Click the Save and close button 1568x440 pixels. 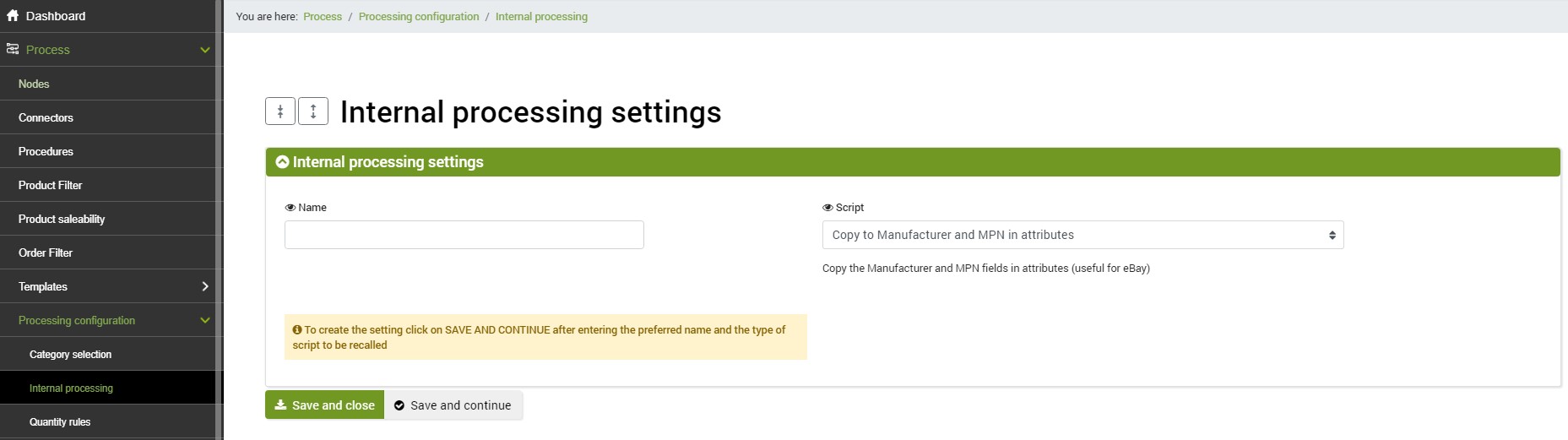click(324, 405)
